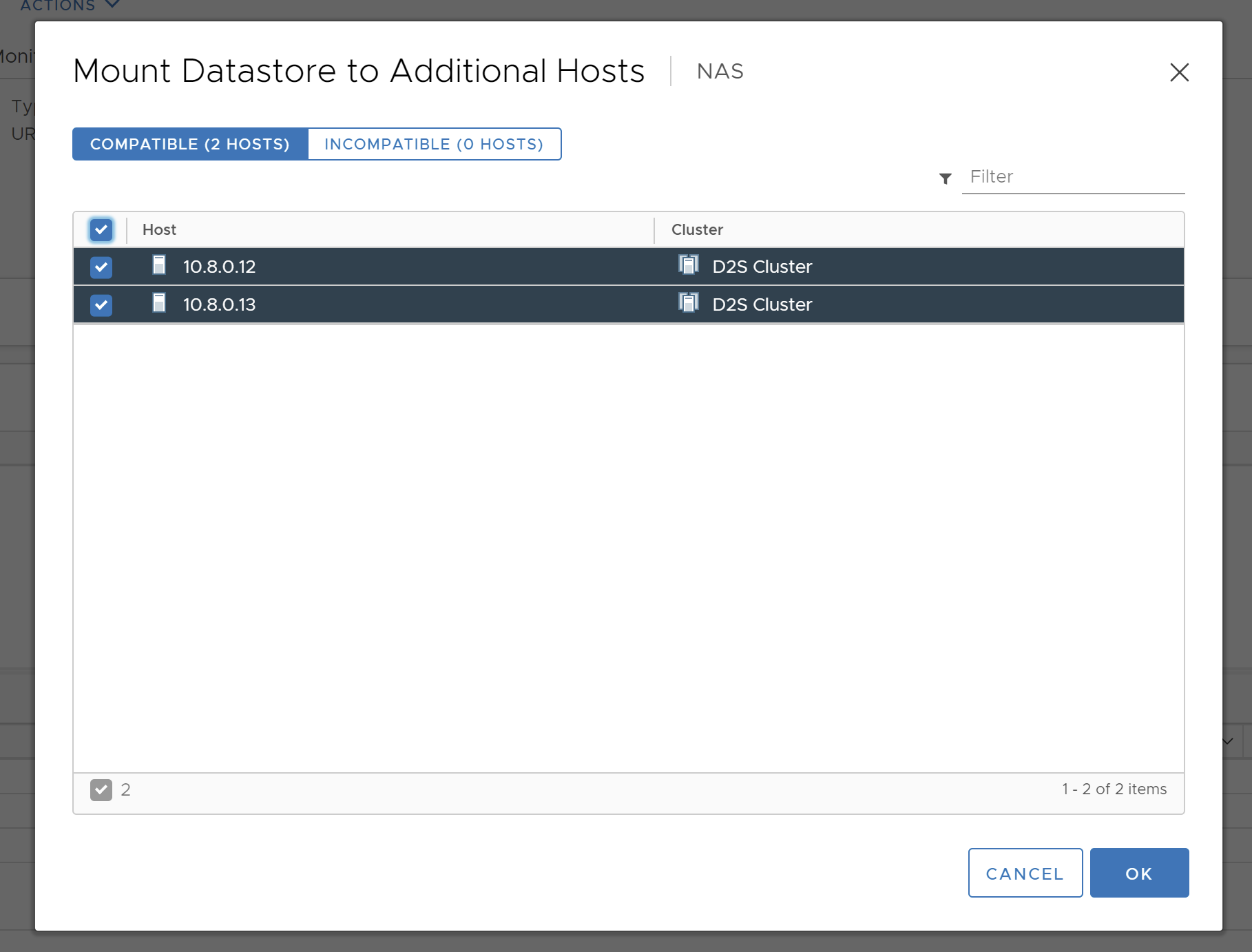
Task: Toggle the select-all hosts checkbox in header
Action: tap(101, 230)
